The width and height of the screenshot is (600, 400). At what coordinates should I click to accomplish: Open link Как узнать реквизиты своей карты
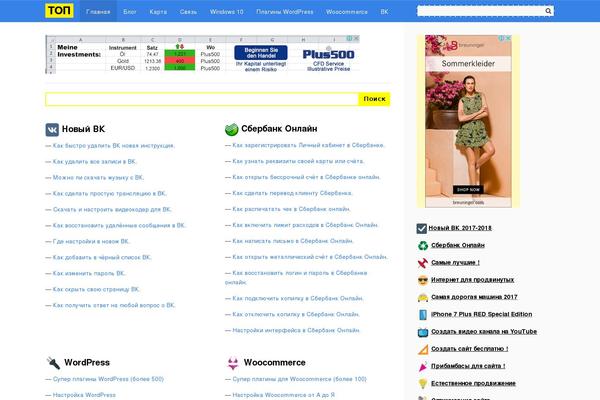click(x=298, y=161)
